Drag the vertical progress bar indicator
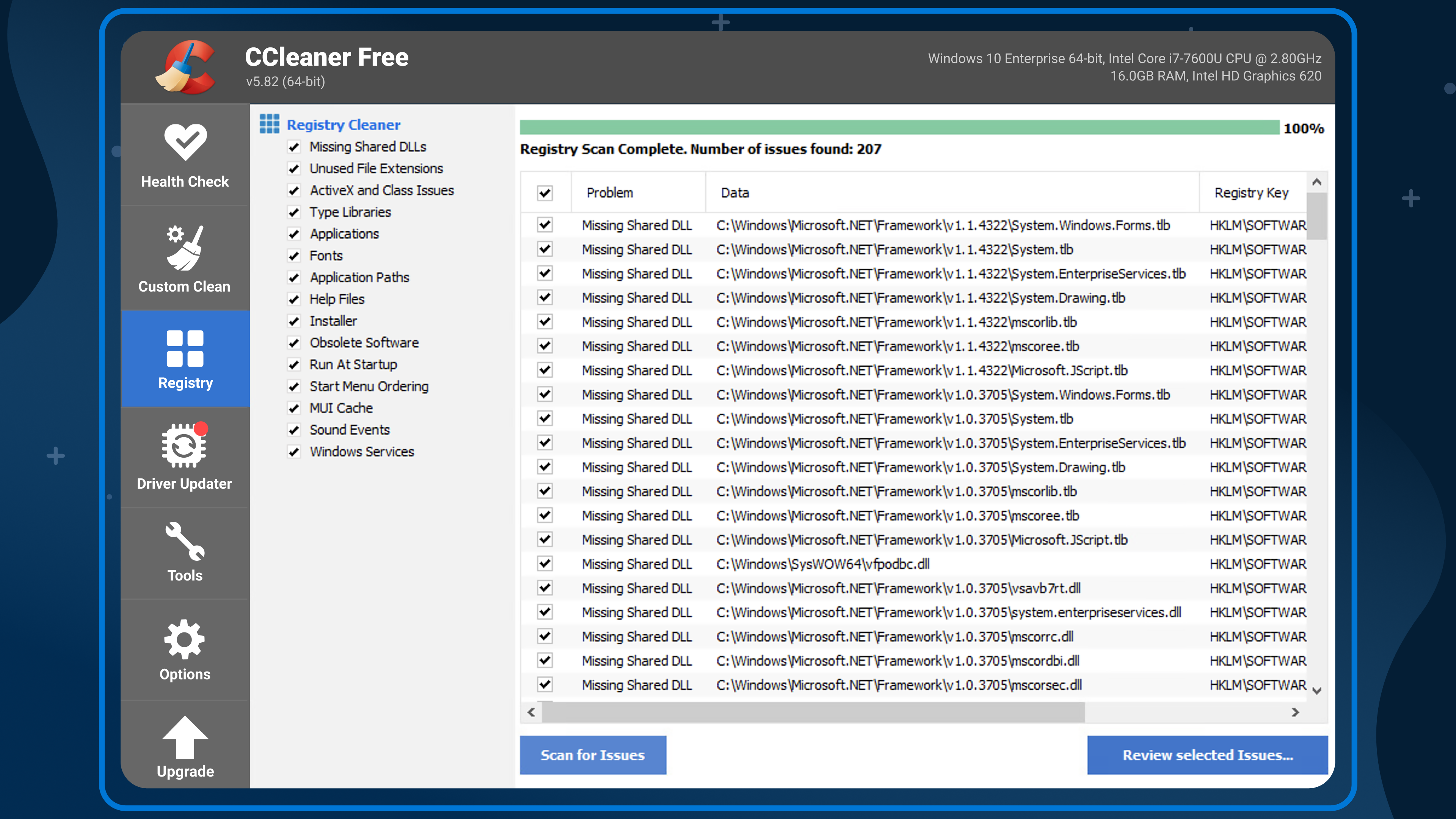Viewport: 1456px width, 819px height. pyautogui.click(x=1319, y=231)
